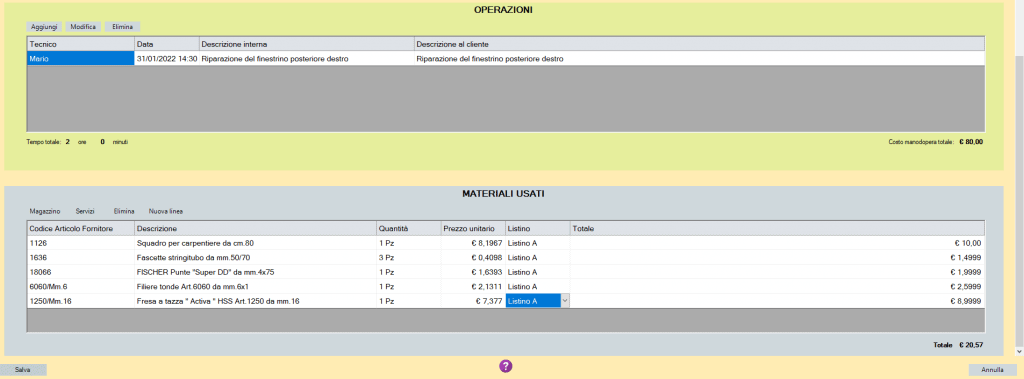Click Prezzo unitario column header

coord(473,228)
